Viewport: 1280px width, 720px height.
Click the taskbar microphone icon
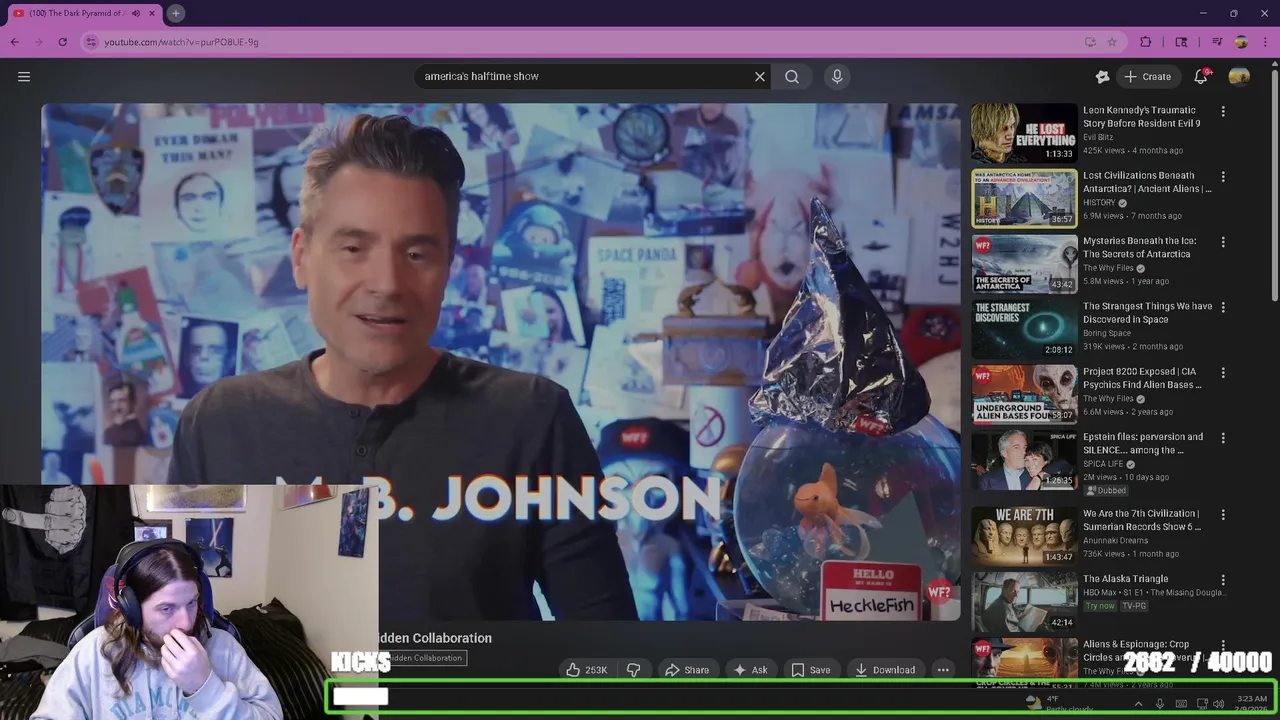[x=1160, y=704]
